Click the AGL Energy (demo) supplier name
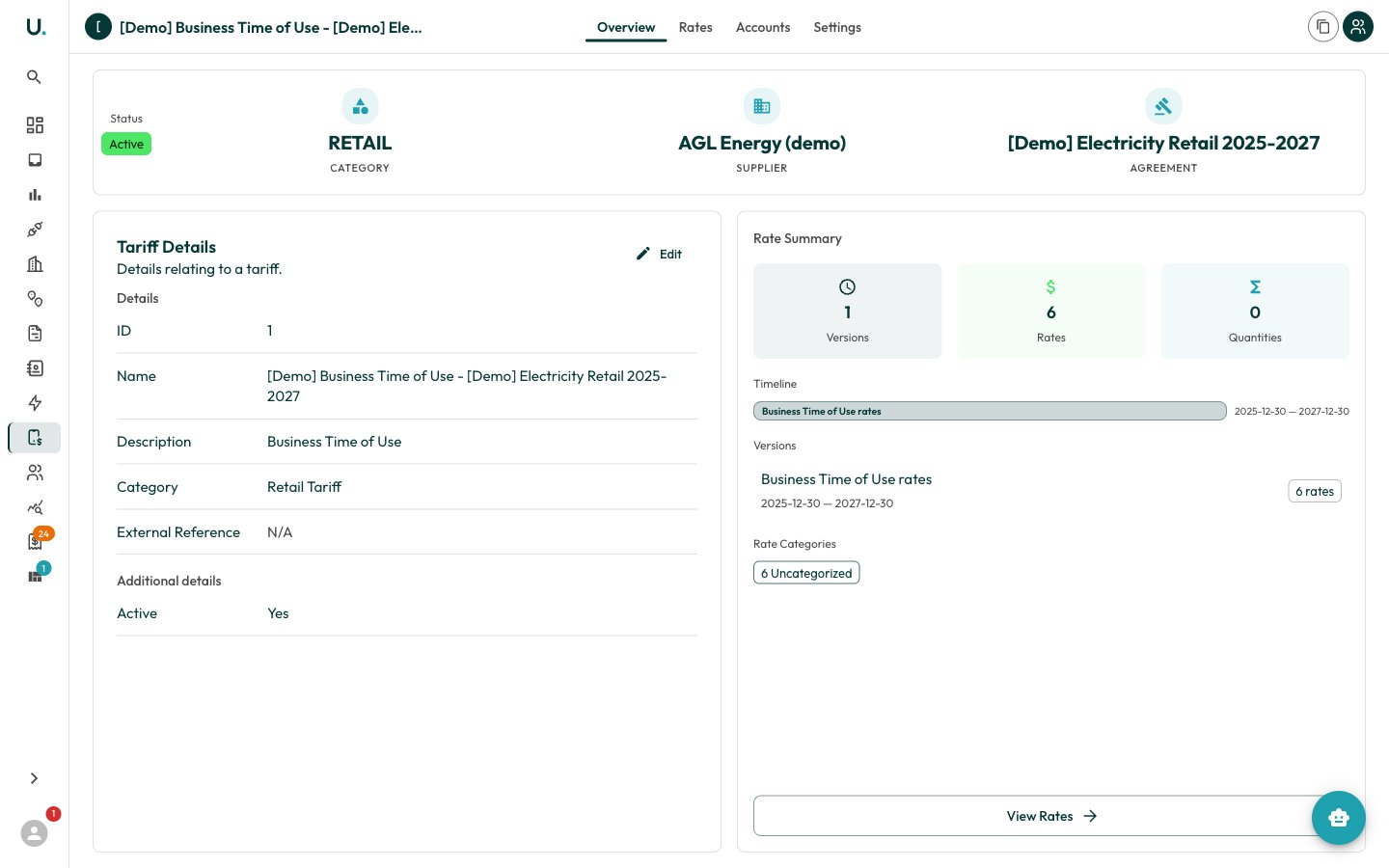Viewport: 1389px width, 868px height. 762,143
